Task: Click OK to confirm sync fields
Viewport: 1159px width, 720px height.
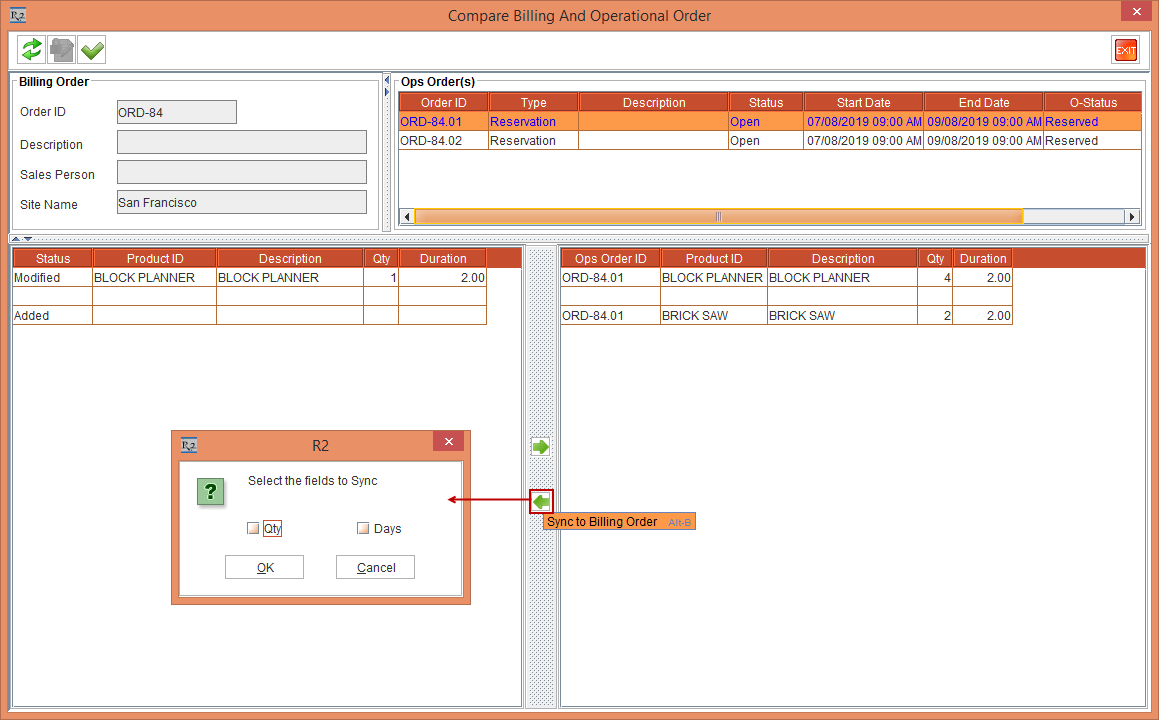Action: click(x=264, y=567)
